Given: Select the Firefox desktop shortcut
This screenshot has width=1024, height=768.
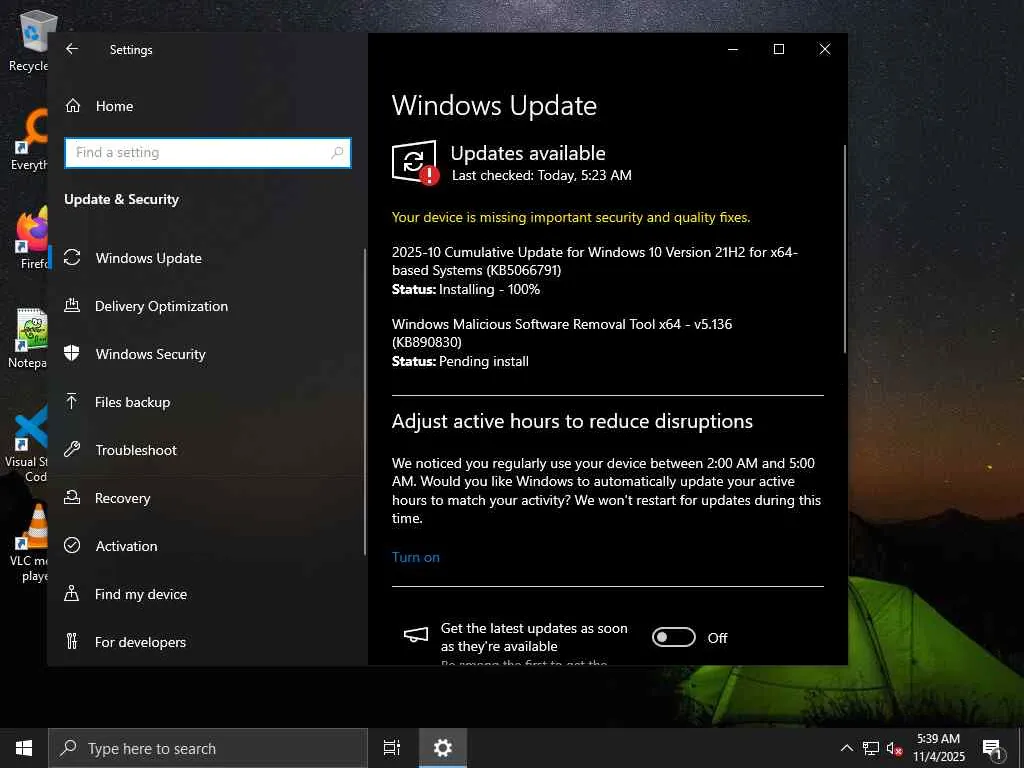Looking at the screenshot, I should [33, 238].
